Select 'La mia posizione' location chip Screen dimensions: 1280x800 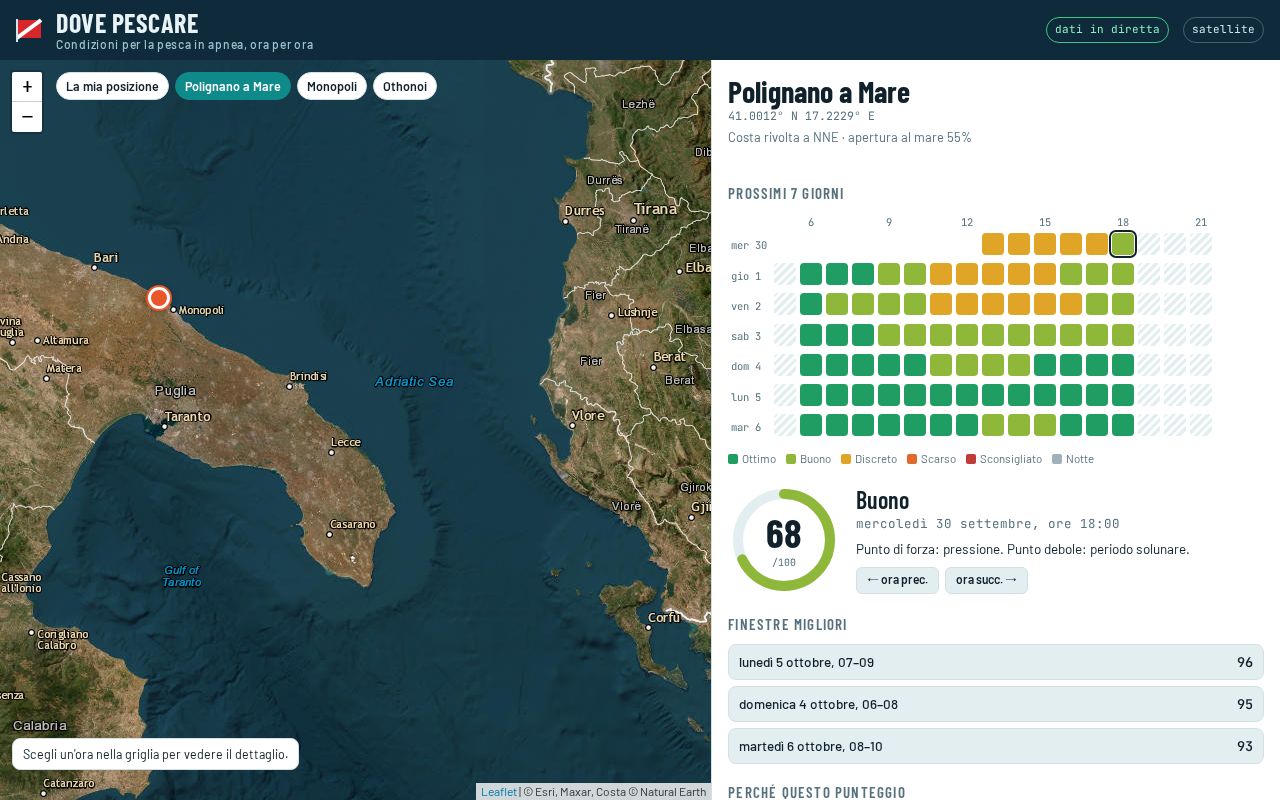(x=112, y=86)
